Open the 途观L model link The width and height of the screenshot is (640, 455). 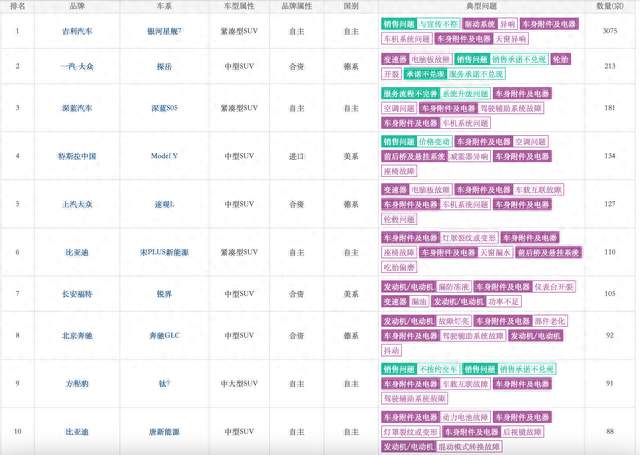click(164, 204)
